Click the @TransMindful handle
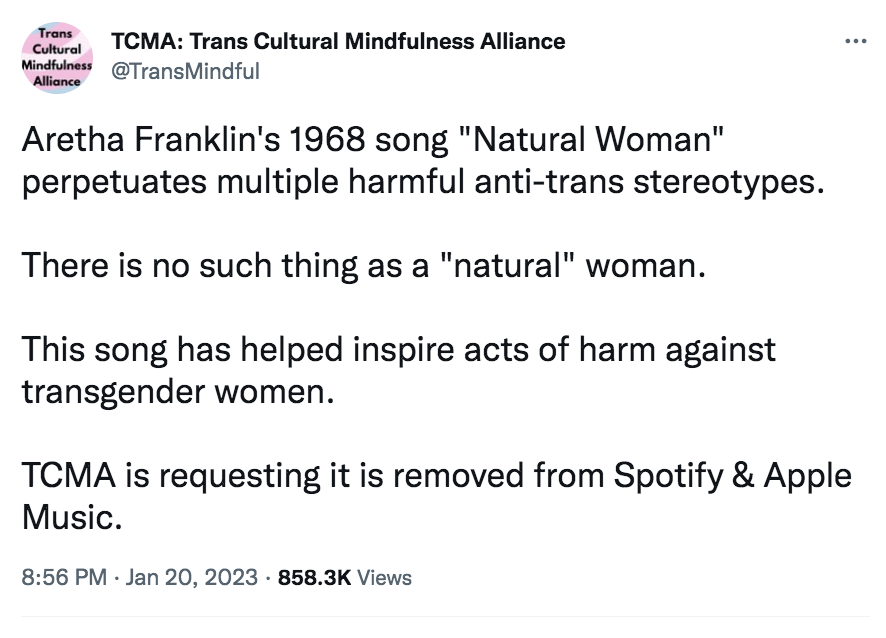The height and width of the screenshot is (638, 886). point(185,72)
